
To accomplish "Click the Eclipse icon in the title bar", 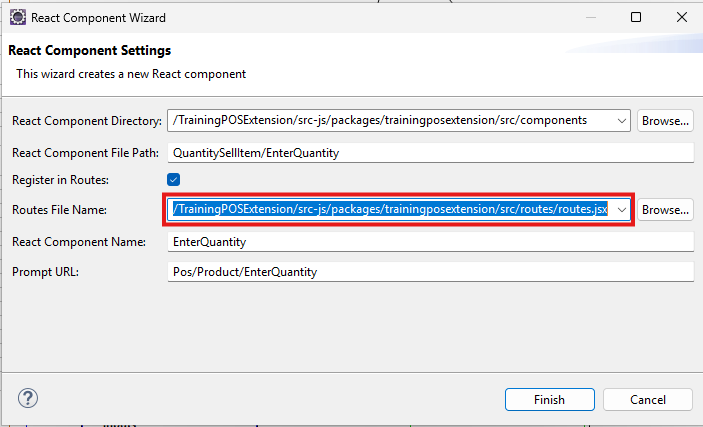I will tap(17, 17).
